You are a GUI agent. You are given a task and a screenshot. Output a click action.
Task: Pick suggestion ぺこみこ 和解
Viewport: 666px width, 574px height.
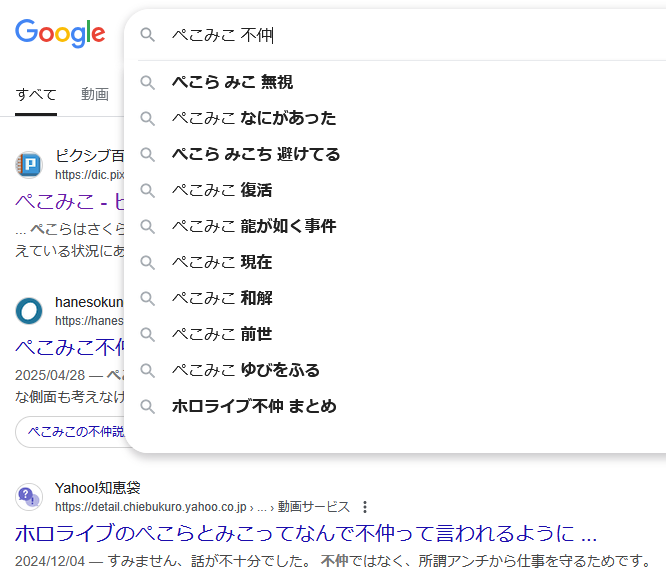(x=221, y=298)
